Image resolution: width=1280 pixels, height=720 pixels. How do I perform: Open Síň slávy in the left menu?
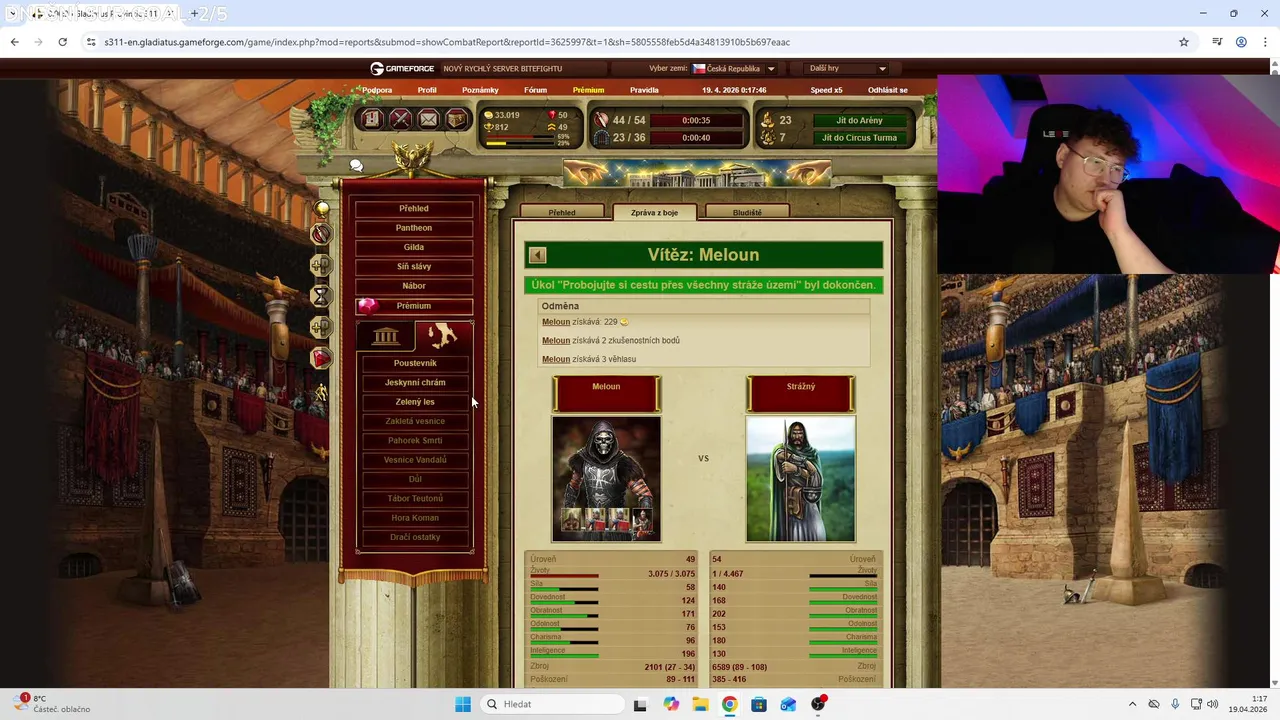click(x=414, y=267)
